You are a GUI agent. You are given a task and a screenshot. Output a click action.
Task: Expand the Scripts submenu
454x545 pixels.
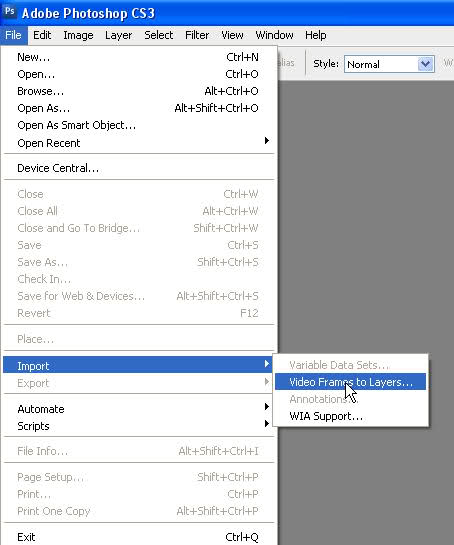click(138, 426)
